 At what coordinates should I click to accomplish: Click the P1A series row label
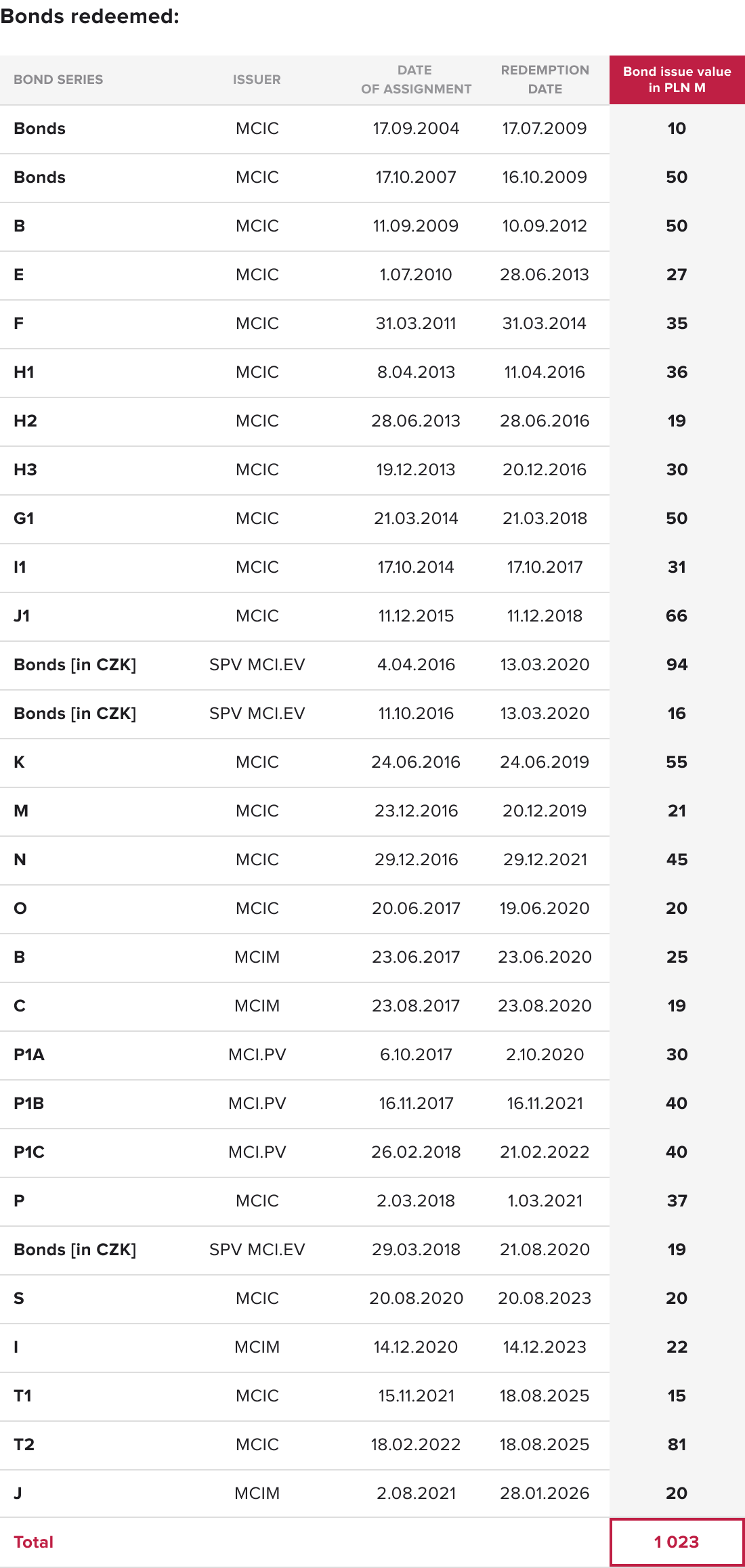pyautogui.click(x=29, y=1055)
